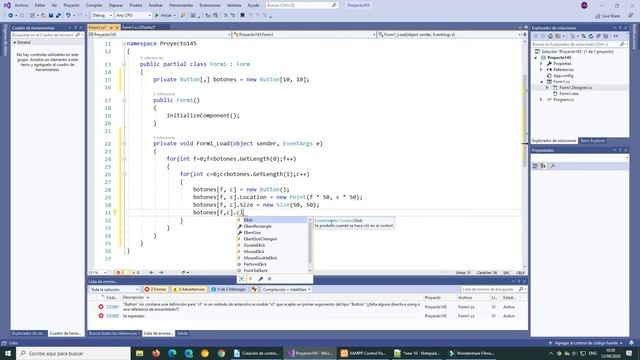Open the Debug configuration dropdown
This screenshot has height=360, width=640.
[x=102, y=16]
